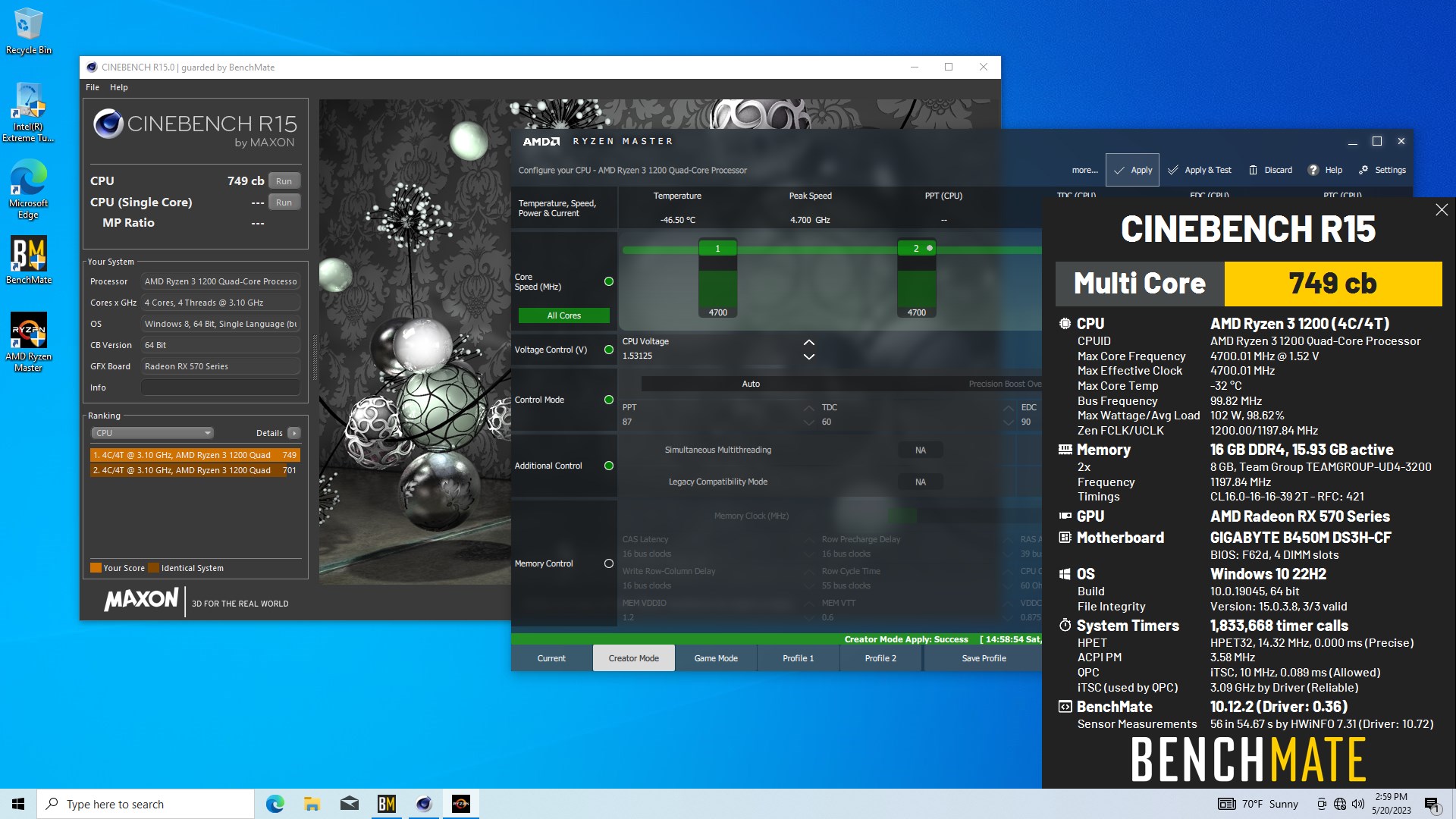Switch to BenchMate in the taskbar
This screenshot has width=1456, height=819.
click(x=386, y=804)
